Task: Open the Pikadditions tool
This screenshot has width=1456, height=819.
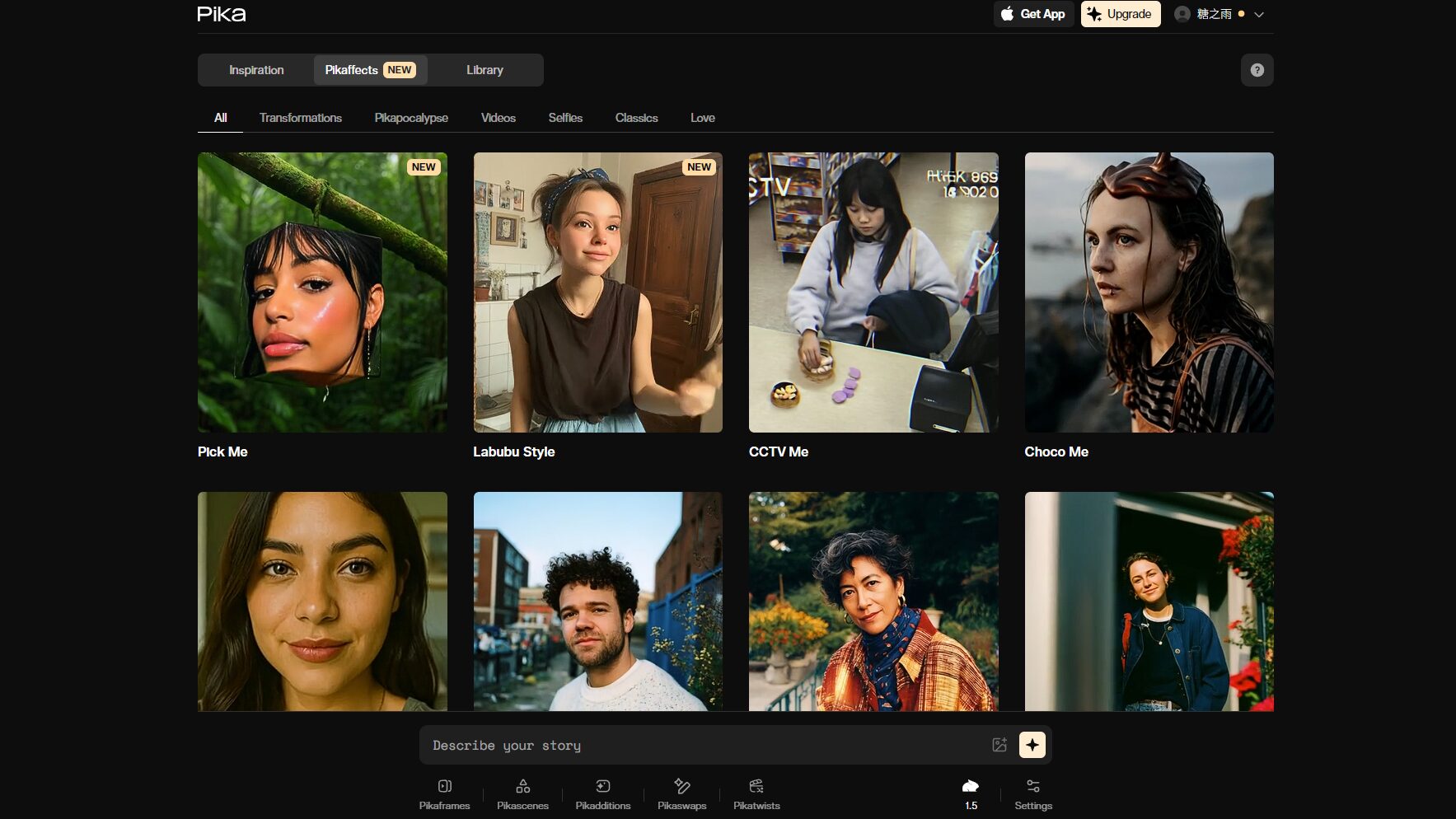Action: (x=602, y=793)
